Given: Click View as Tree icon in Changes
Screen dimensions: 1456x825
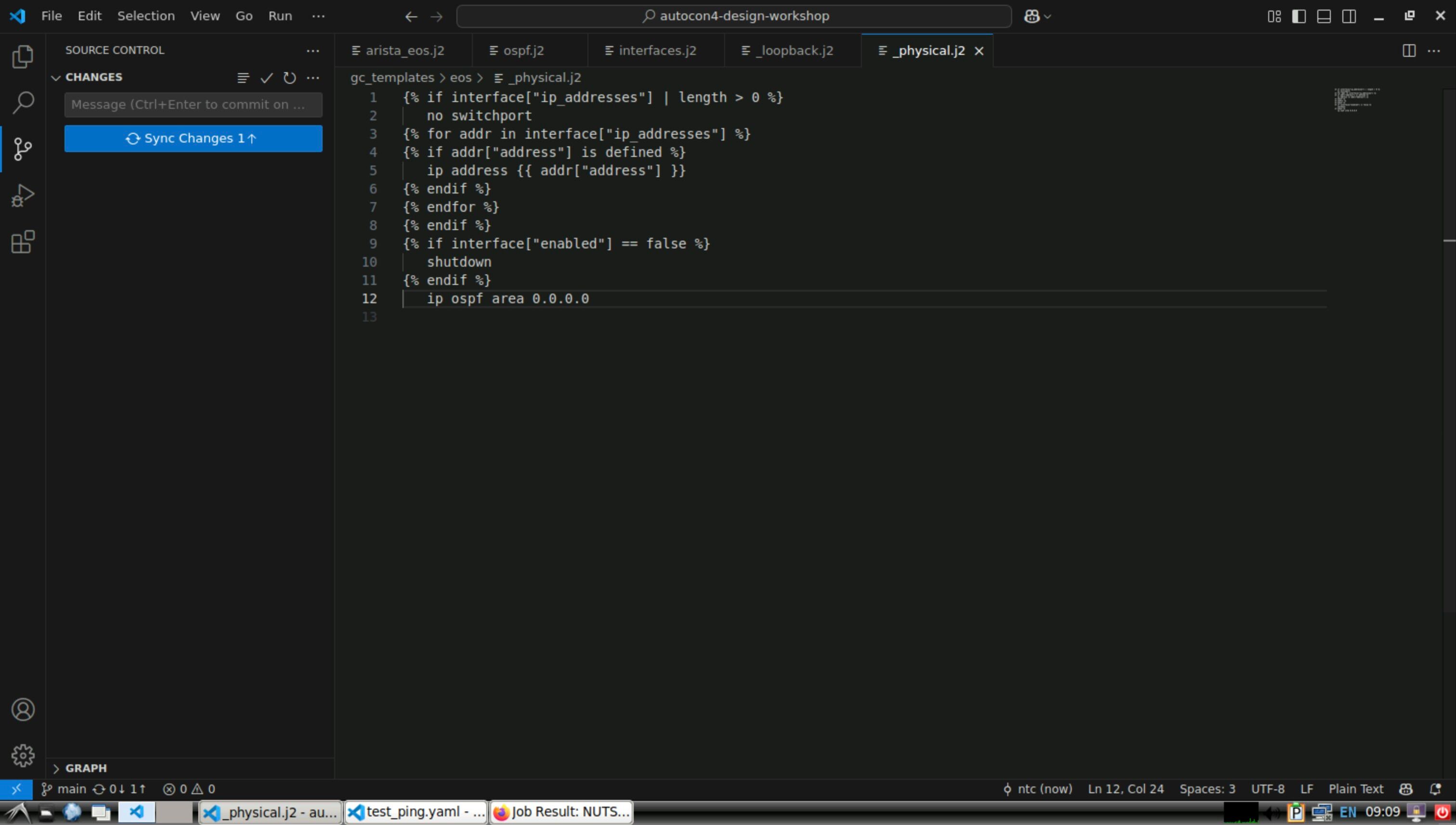Looking at the screenshot, I should pyautogui.click(x=243, y=77).
